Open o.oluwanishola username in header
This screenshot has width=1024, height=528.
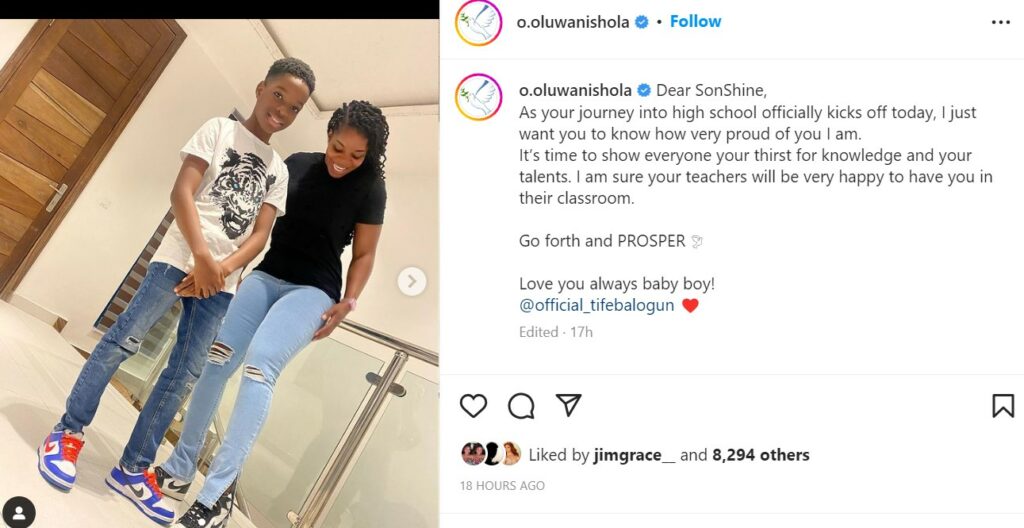coord(573,22)
